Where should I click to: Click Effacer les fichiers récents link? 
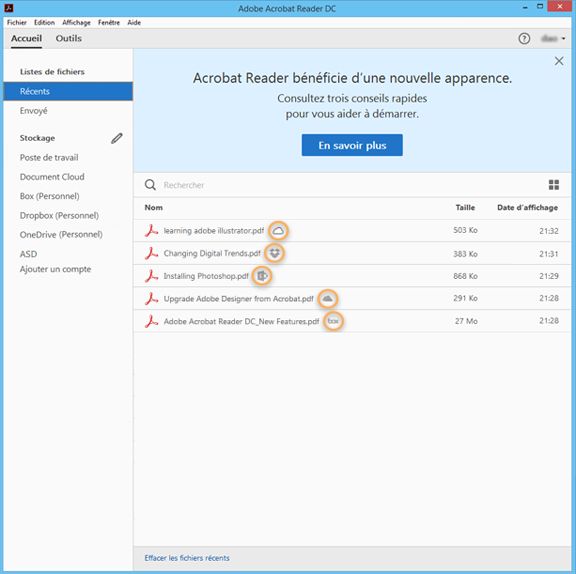[187, 558]
